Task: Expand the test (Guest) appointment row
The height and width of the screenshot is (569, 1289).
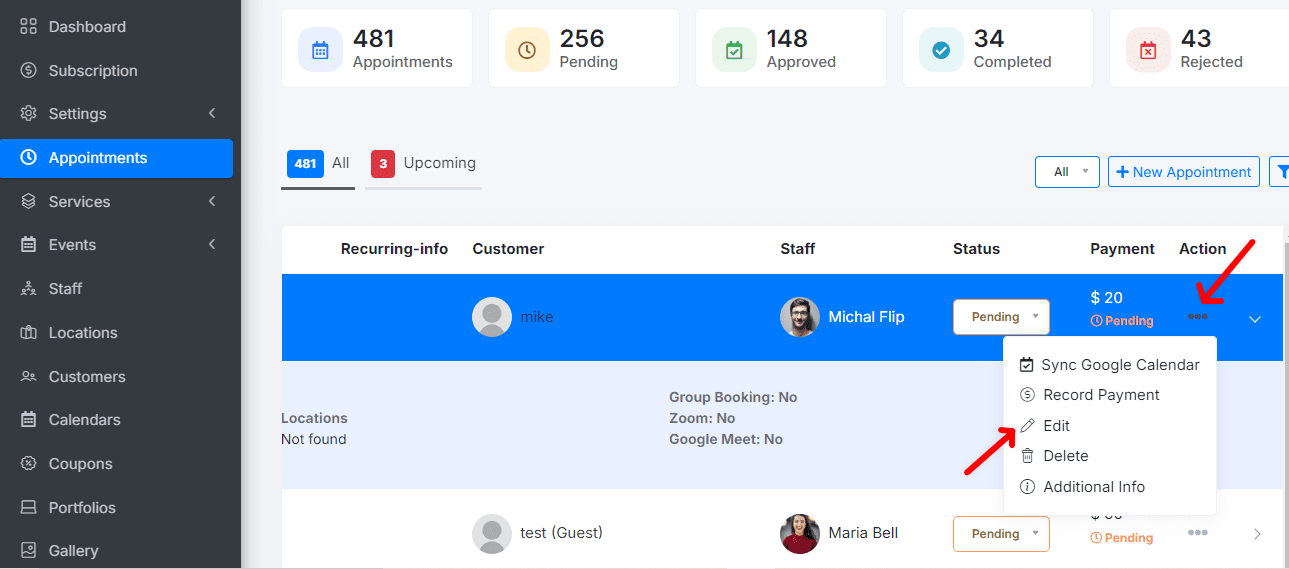Action: [x=1257, y=534]
